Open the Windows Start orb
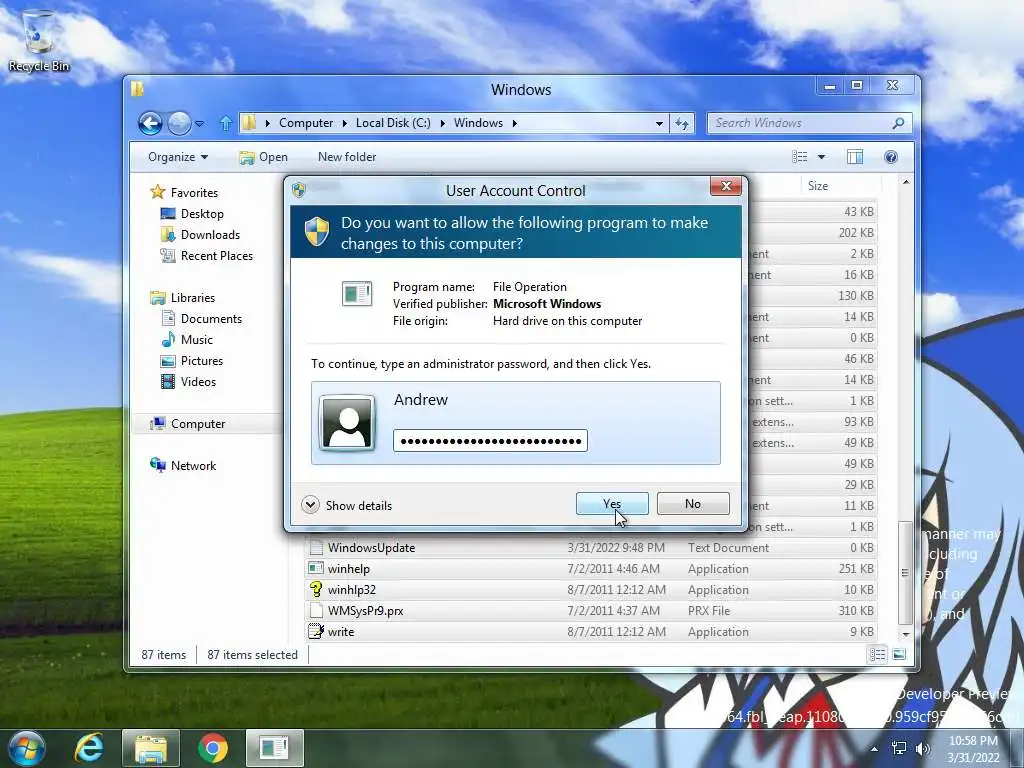 tap(26, 748)
